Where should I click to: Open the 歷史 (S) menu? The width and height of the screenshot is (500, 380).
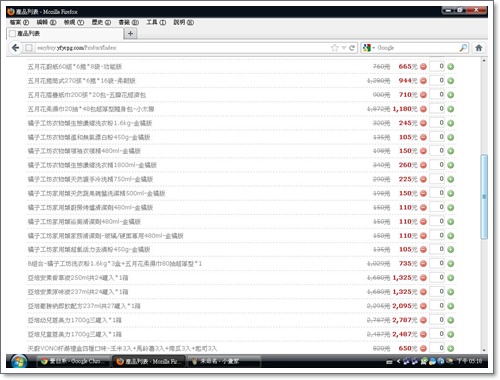pyautogui.click(x=101, y=22)
